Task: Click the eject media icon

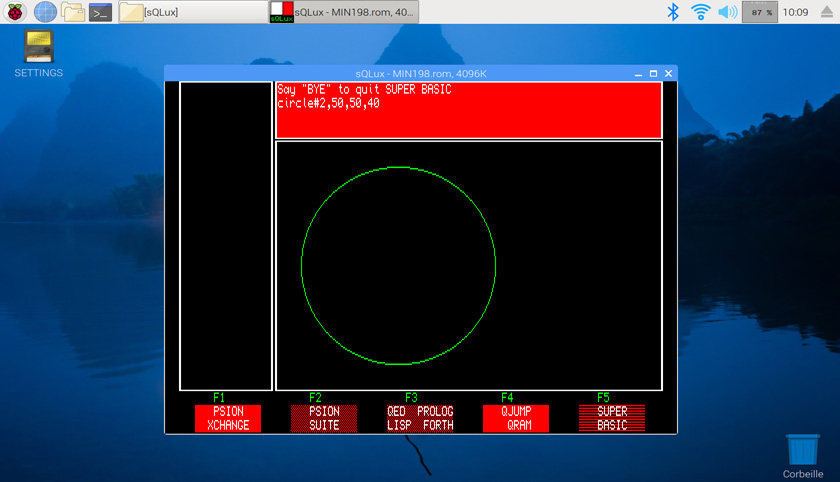Action: (827, 12)
